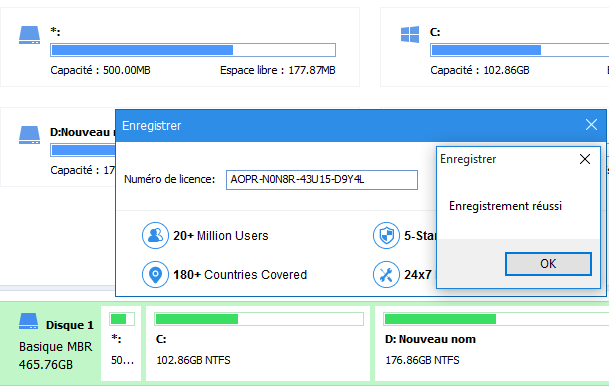
Task: Click the Numéro de licence input field
Action: point(322,179)
